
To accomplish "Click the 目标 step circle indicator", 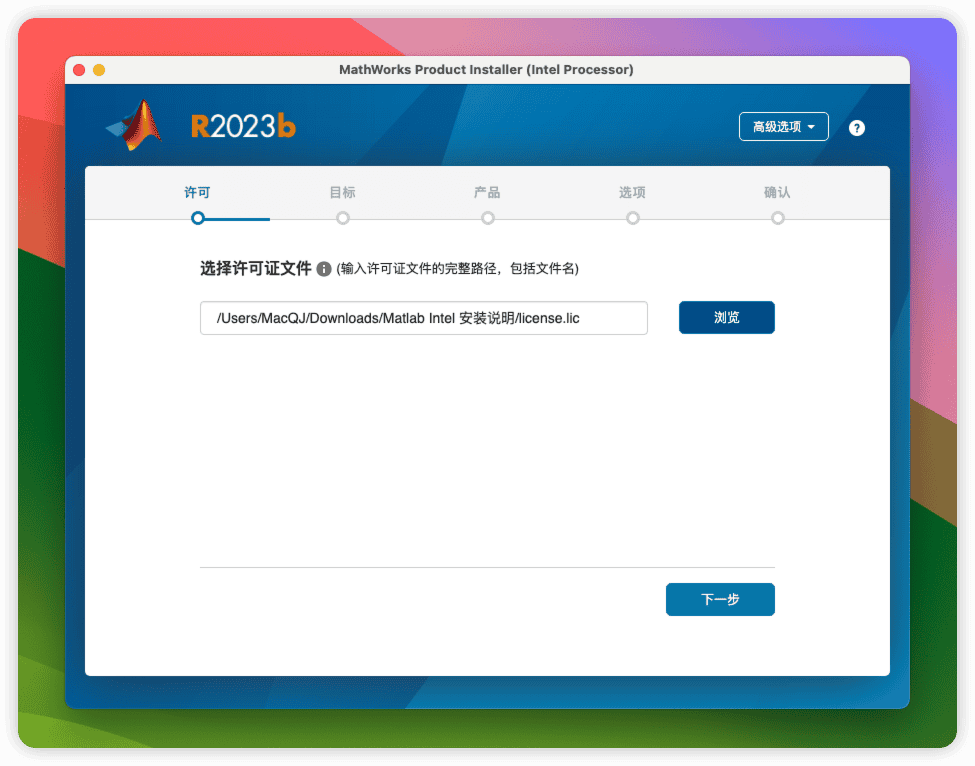I will (x=342, y=217).
